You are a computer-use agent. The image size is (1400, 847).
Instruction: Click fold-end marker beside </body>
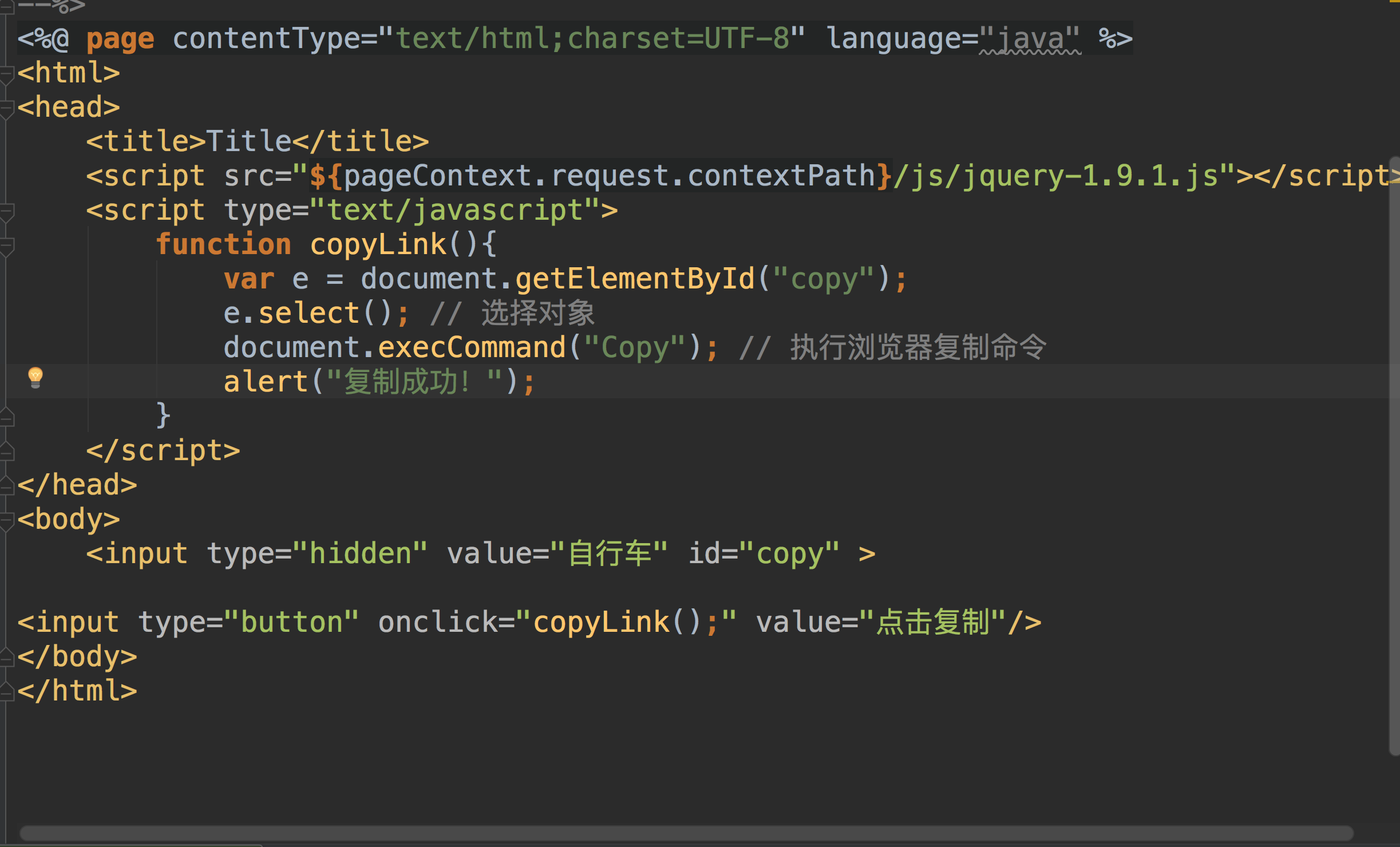coord(7,658)
